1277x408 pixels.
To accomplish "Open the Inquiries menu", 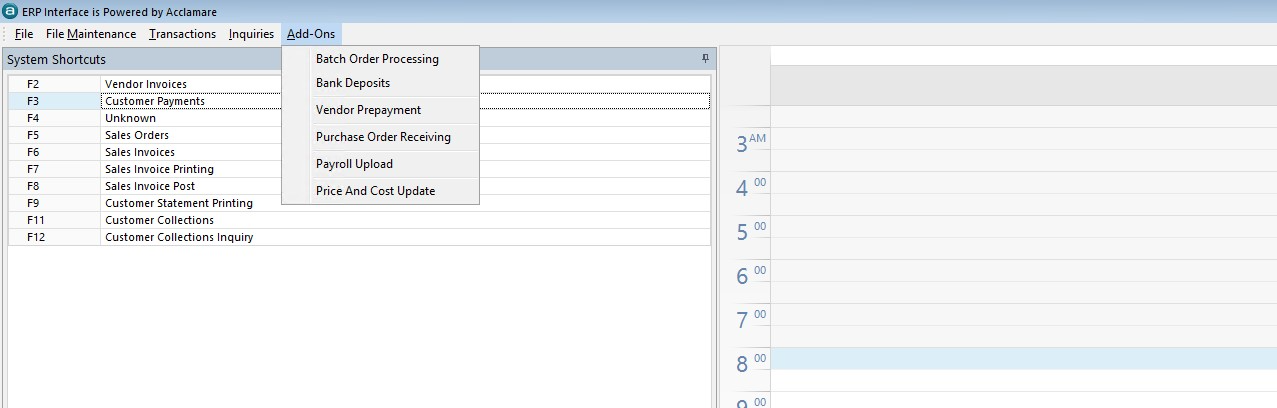I will click(251, 34).
